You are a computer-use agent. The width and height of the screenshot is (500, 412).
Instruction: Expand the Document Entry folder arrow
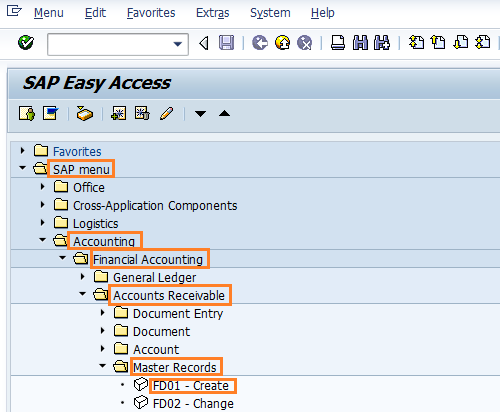pyautogui.click(x=103, y=313)
